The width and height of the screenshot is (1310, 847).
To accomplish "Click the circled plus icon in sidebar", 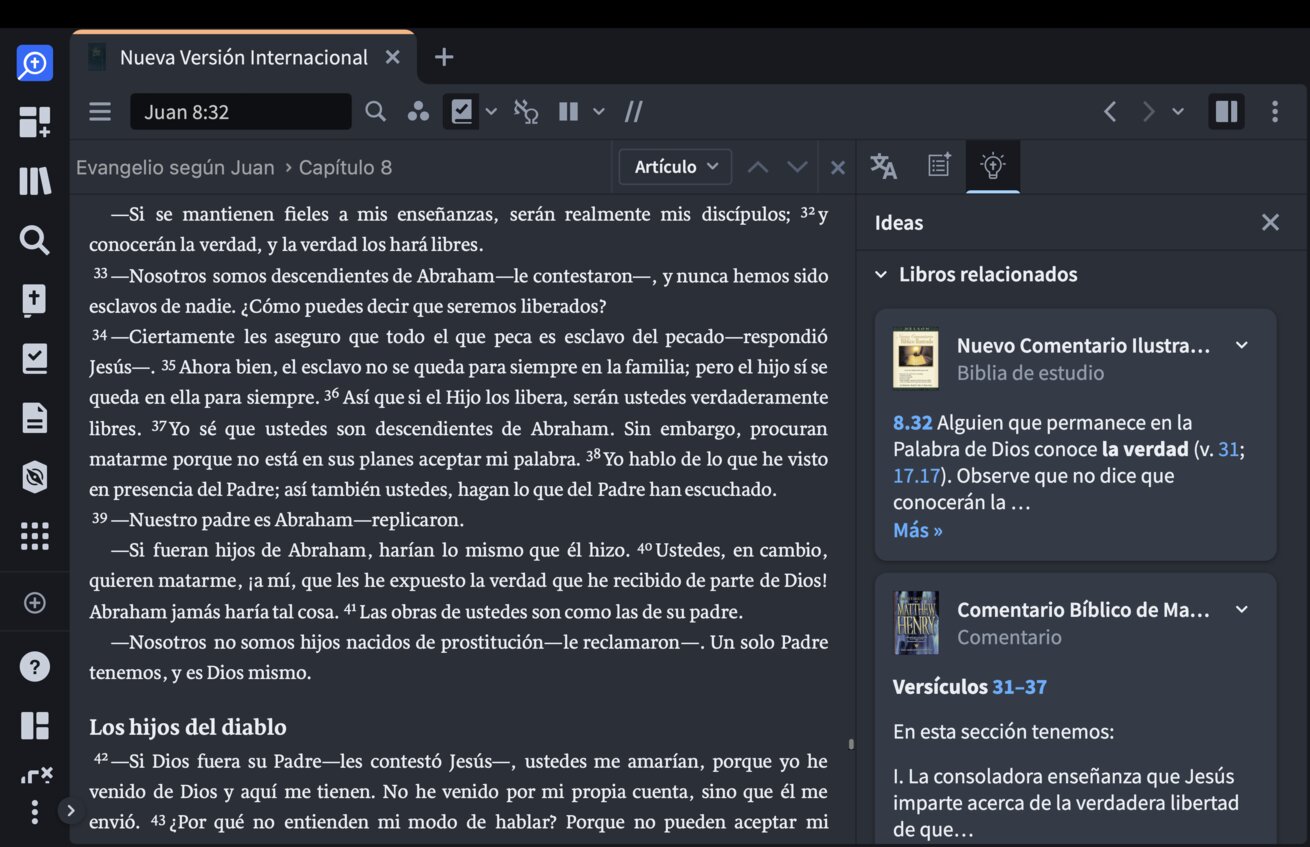I will [x=34, y=603].
